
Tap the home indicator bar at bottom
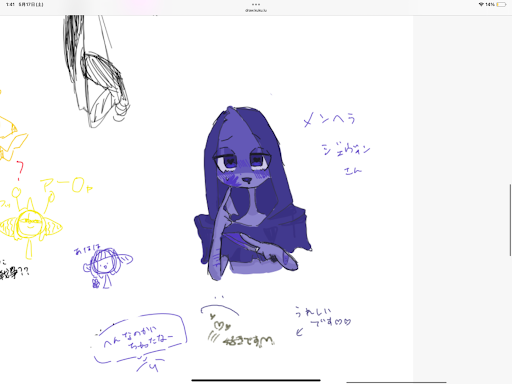(256, 380)
